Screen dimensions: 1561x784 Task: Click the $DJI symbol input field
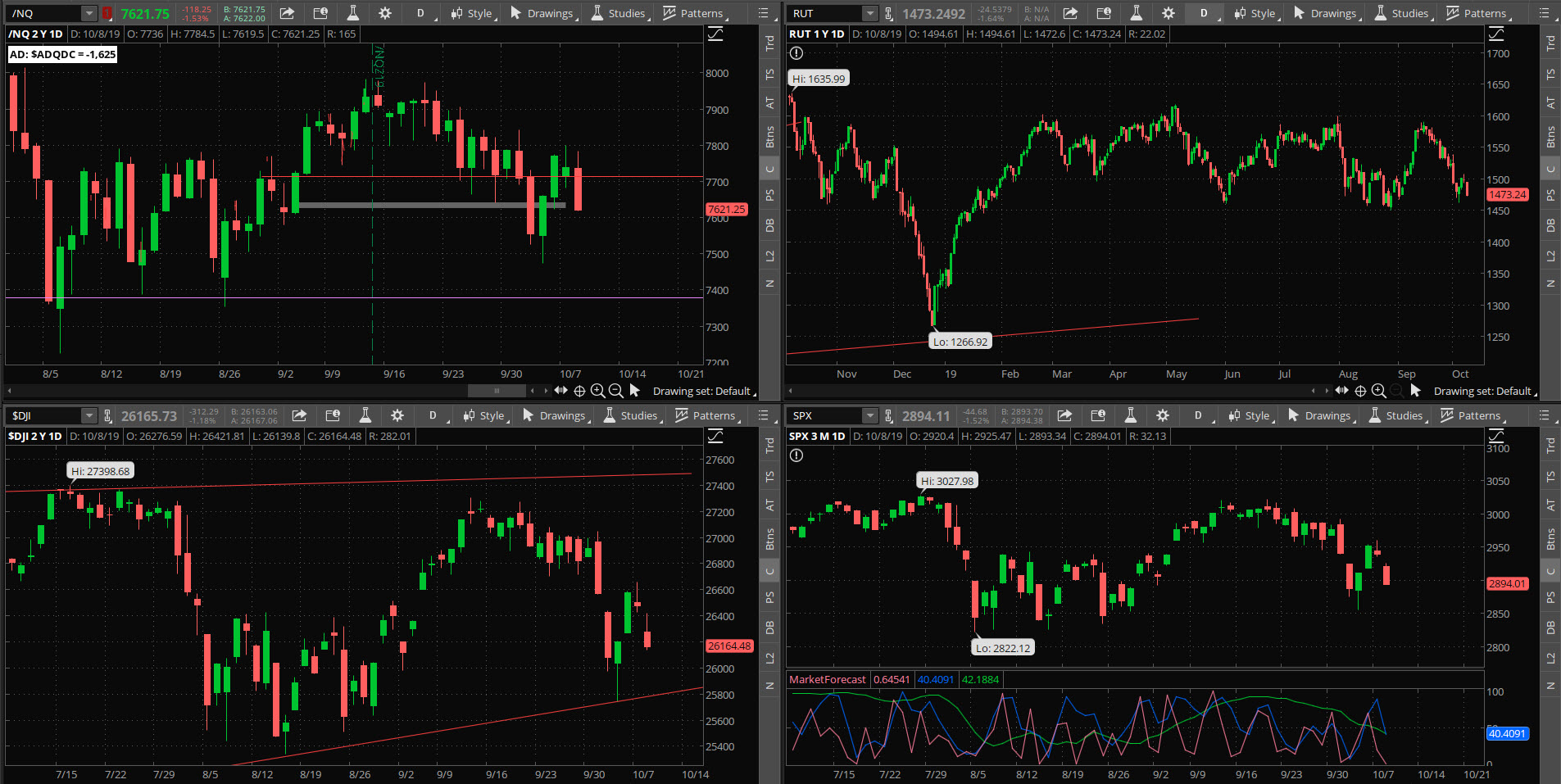coord(44,415)
